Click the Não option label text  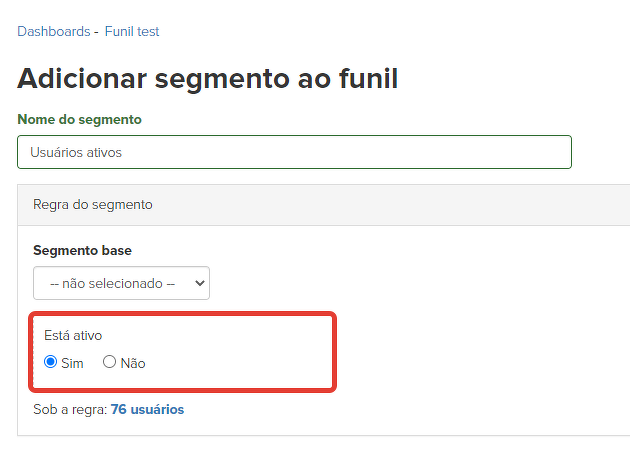point(133,363)
